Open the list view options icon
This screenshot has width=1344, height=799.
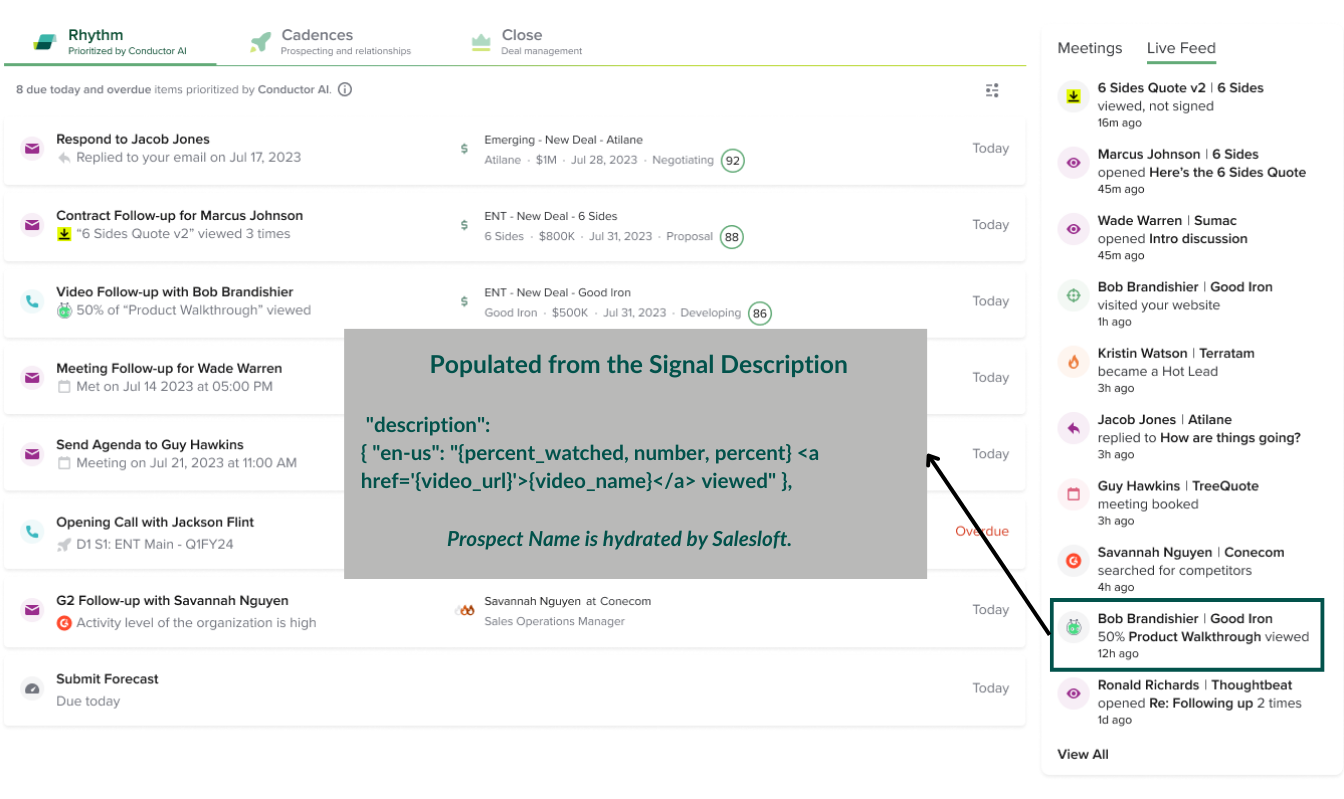click(x=992, y=90)
